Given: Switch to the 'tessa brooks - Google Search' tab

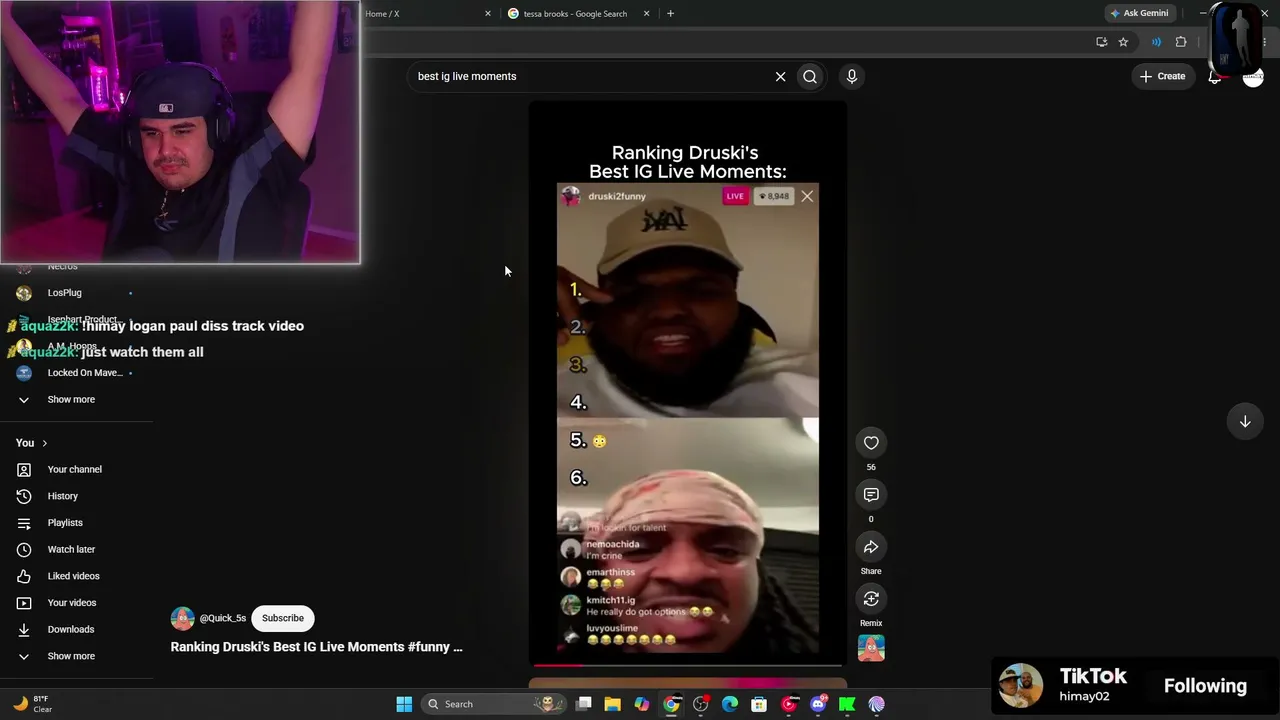Looking at the screenshot, I should pyautogui.click(x=575, y=14).
